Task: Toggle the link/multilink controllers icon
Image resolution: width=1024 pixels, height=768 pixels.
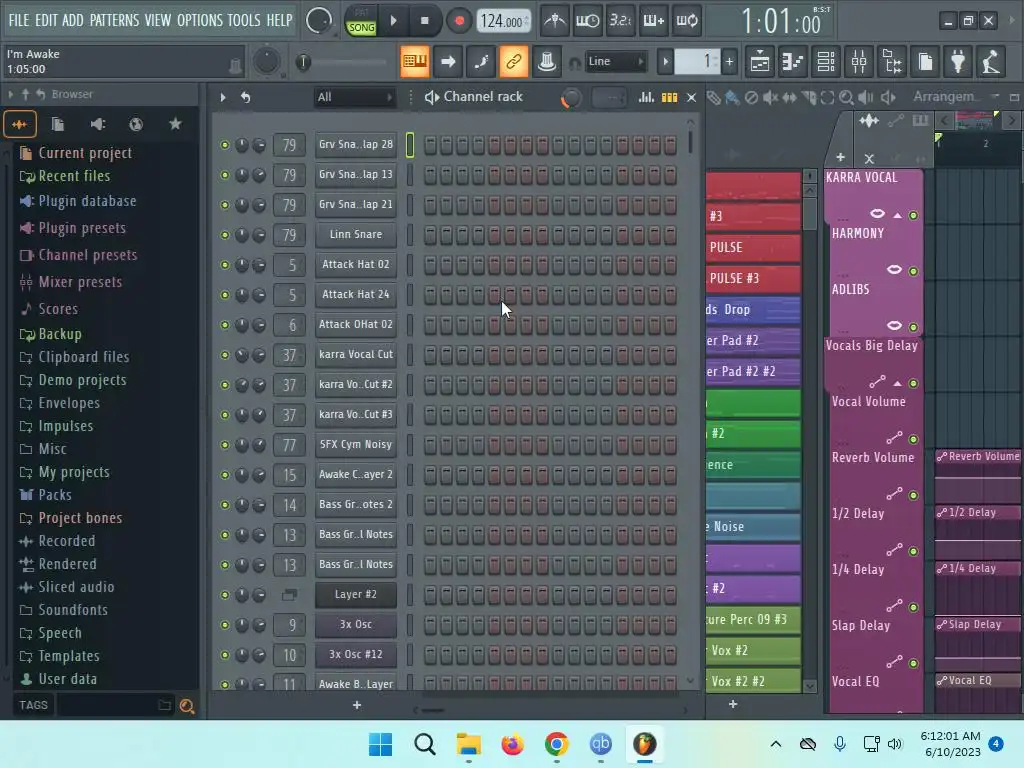Action: (514, 62)
